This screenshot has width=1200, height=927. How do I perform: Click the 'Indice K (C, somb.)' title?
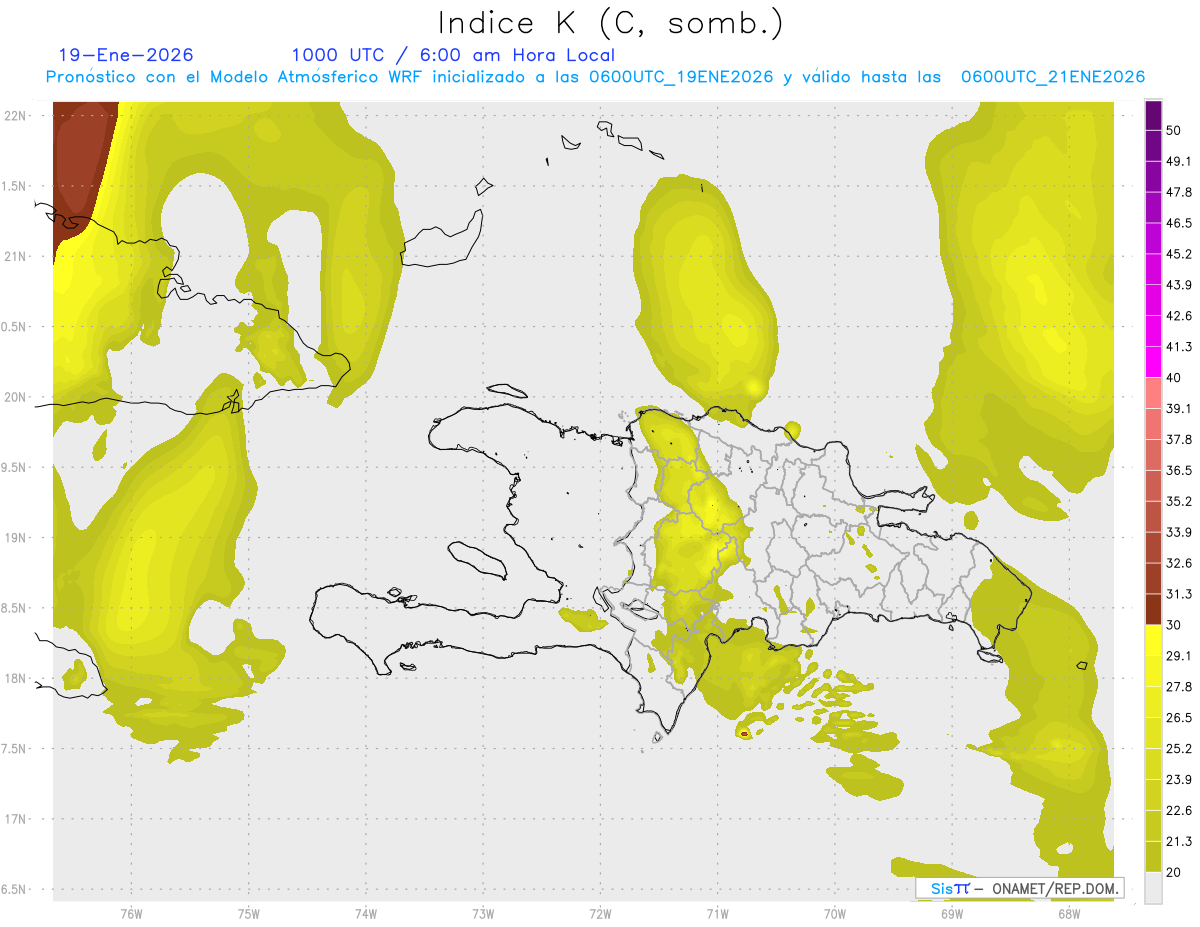(611, 23)
